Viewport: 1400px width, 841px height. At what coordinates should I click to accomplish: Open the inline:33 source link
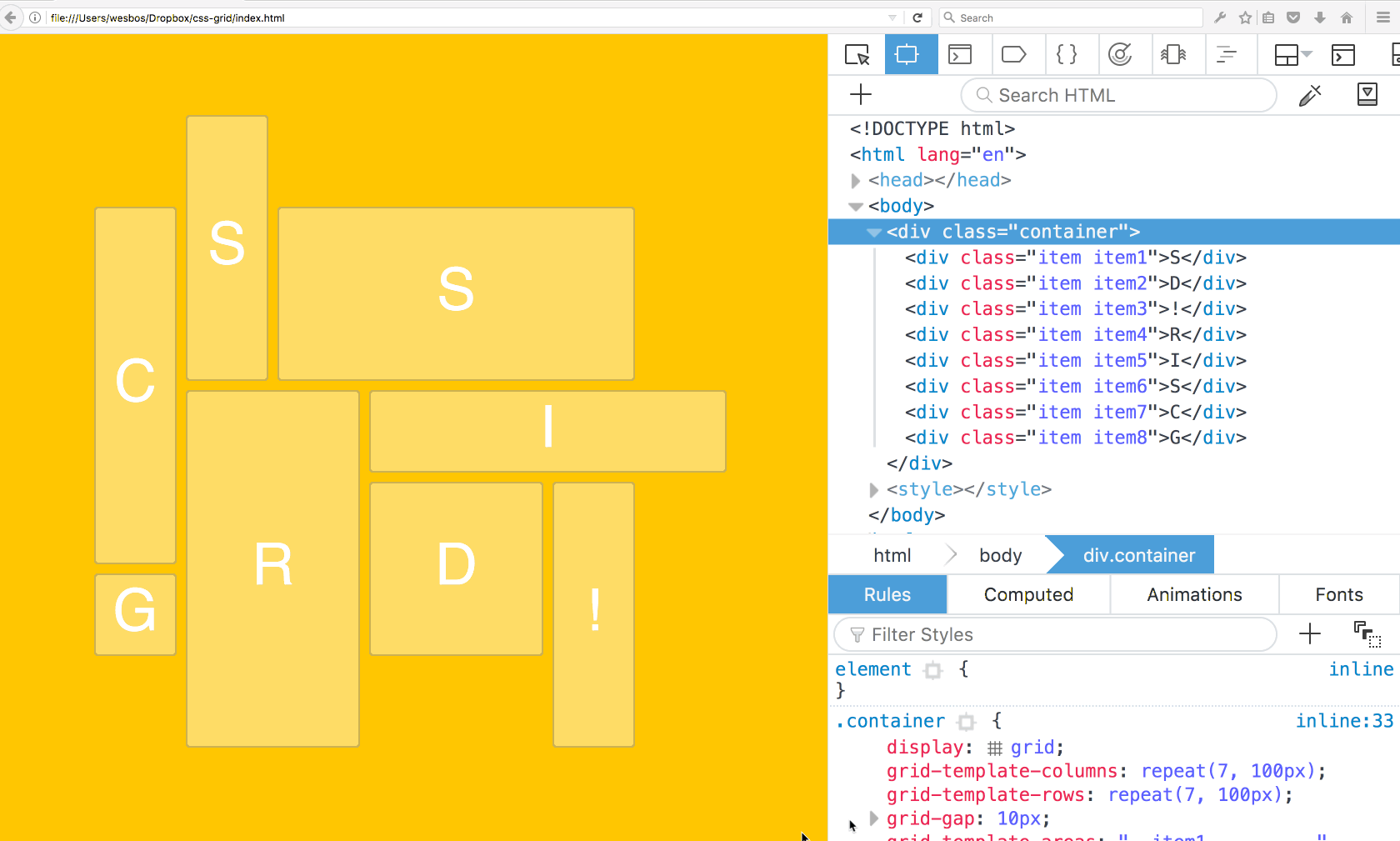pos(1344,721)
